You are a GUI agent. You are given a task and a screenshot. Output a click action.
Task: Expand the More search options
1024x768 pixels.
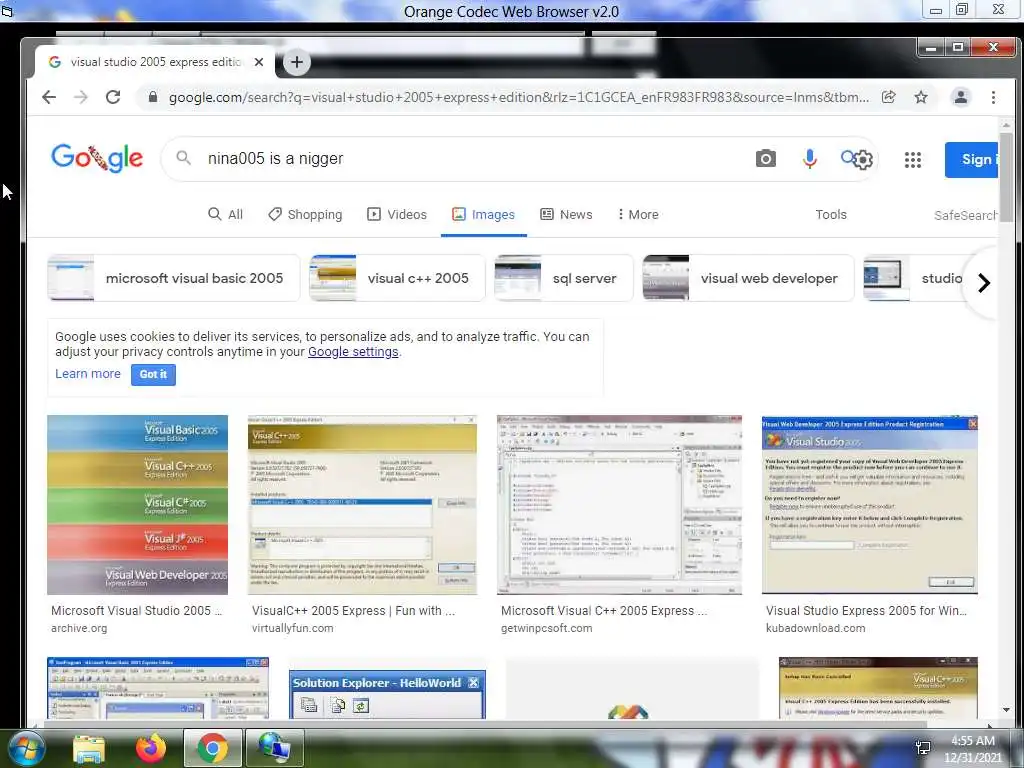(x=638, y=214)
